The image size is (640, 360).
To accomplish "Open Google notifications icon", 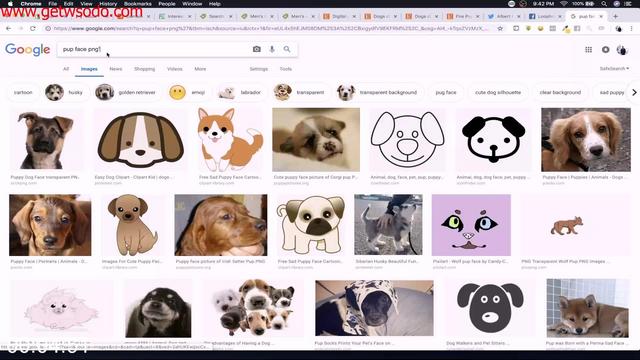I will pos(605,49).
